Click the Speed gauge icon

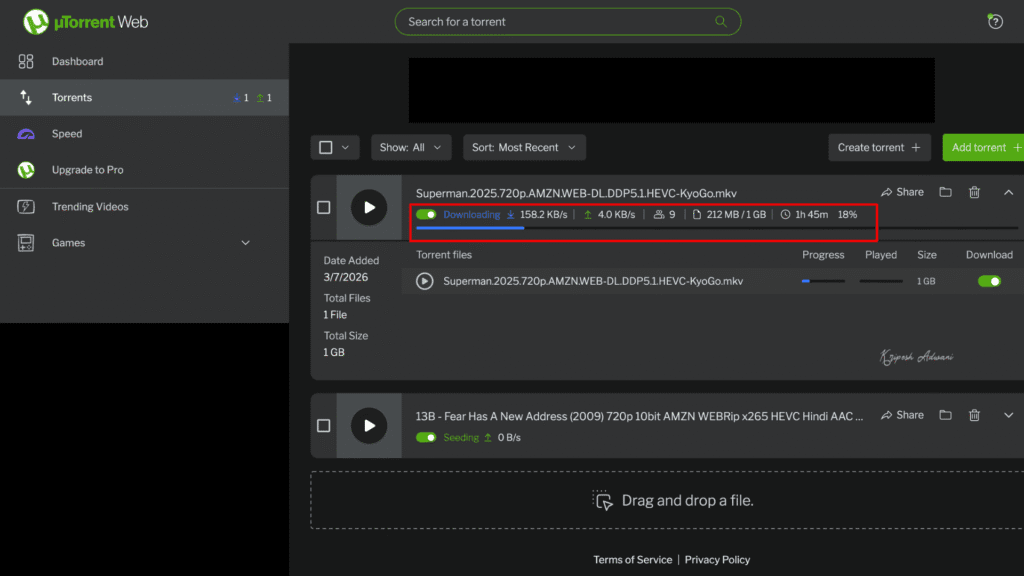point(26,134)
